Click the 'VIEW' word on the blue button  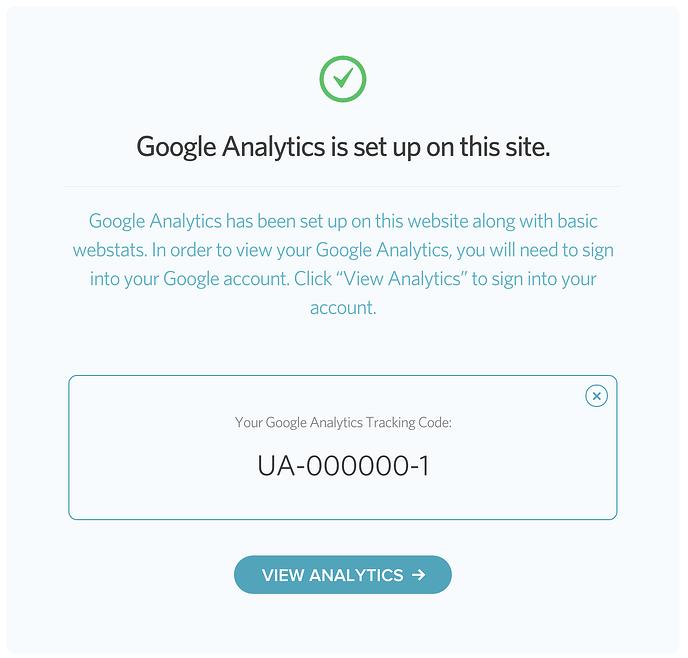[283, 575]
